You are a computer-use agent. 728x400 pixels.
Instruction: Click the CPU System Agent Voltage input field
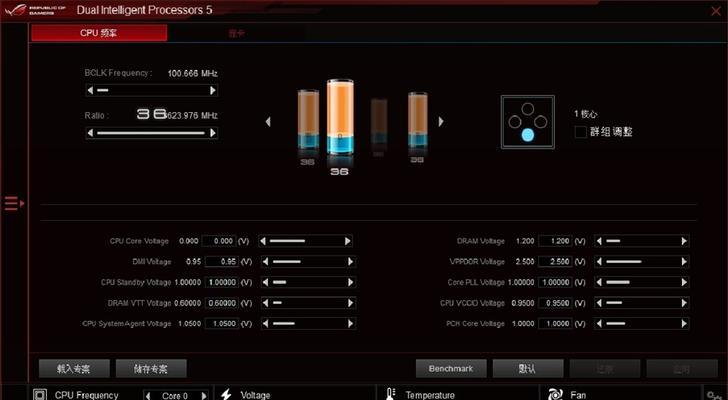[221, 323]
